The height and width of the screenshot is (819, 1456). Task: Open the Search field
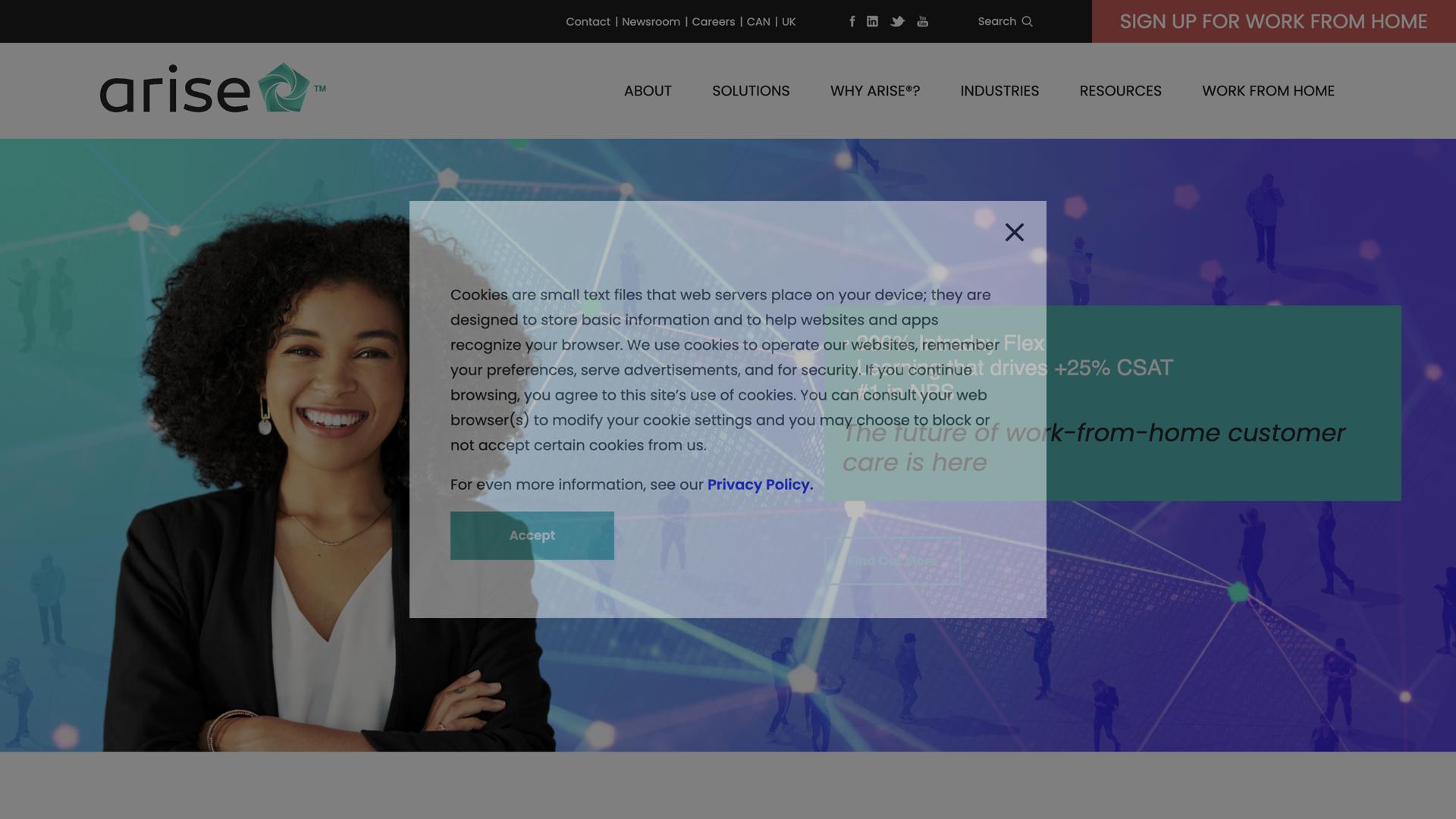pyautogui.click(x=995, y=21)
